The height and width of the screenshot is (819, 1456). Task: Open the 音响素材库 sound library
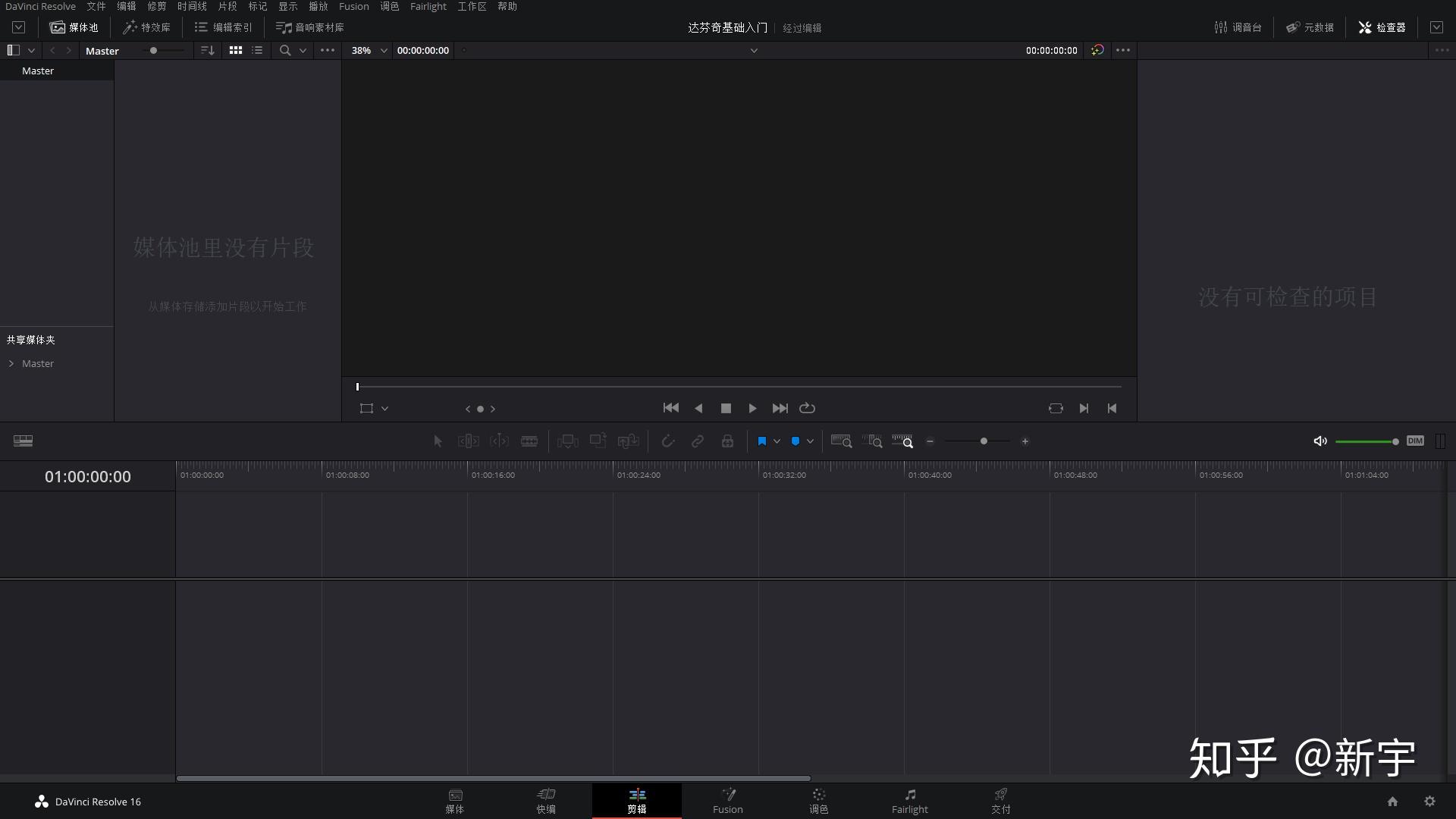(x=310, y=27)
